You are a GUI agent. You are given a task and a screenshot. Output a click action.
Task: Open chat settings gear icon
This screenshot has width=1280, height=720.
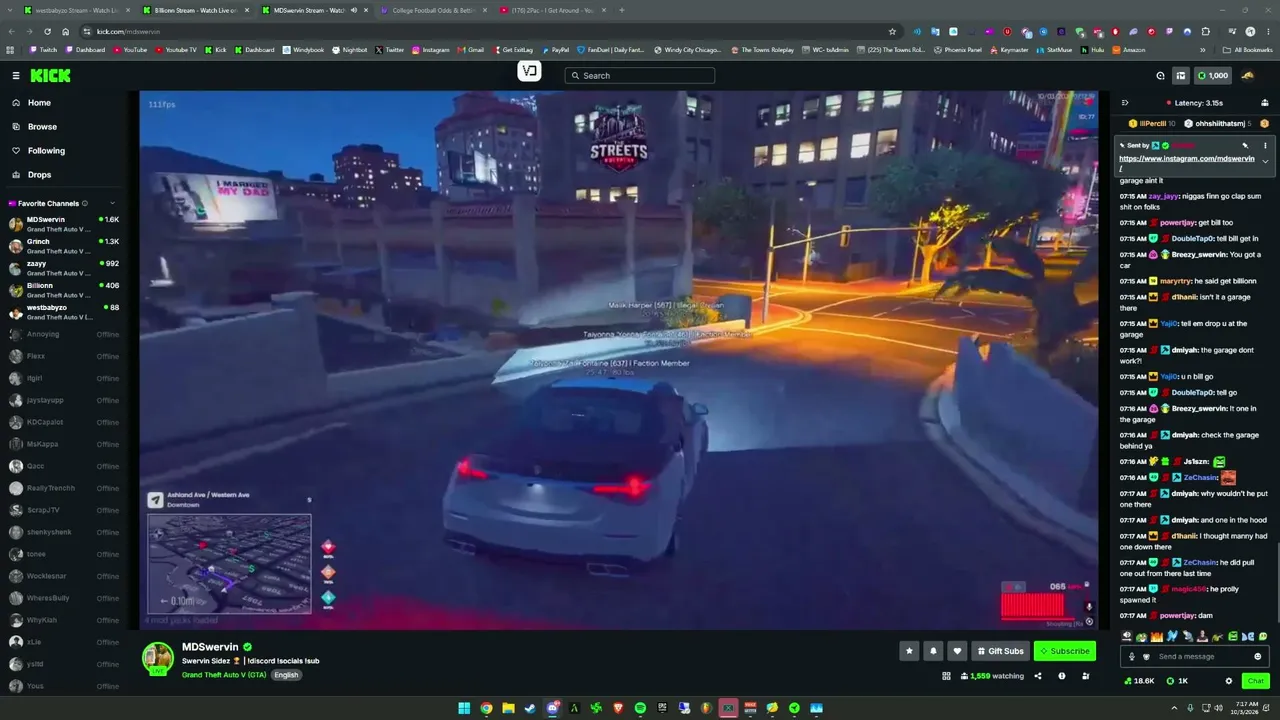click(x=1229, y=681)
